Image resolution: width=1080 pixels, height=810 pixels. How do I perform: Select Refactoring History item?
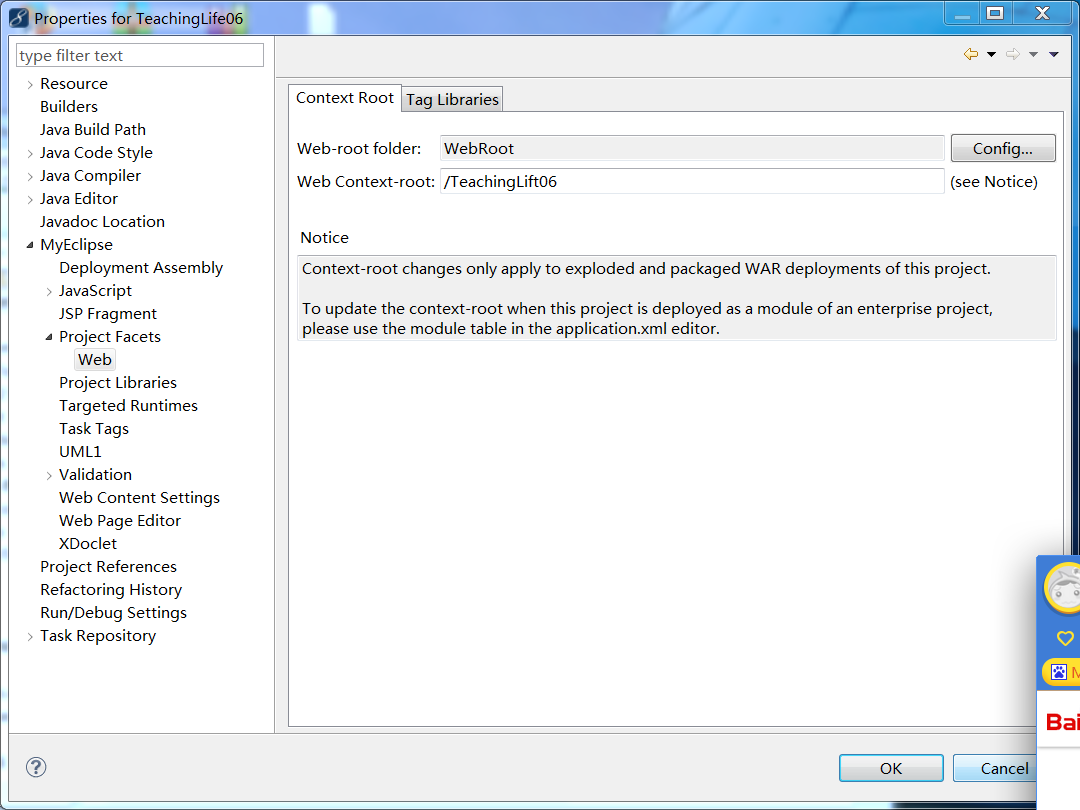(x=111, y=590)
